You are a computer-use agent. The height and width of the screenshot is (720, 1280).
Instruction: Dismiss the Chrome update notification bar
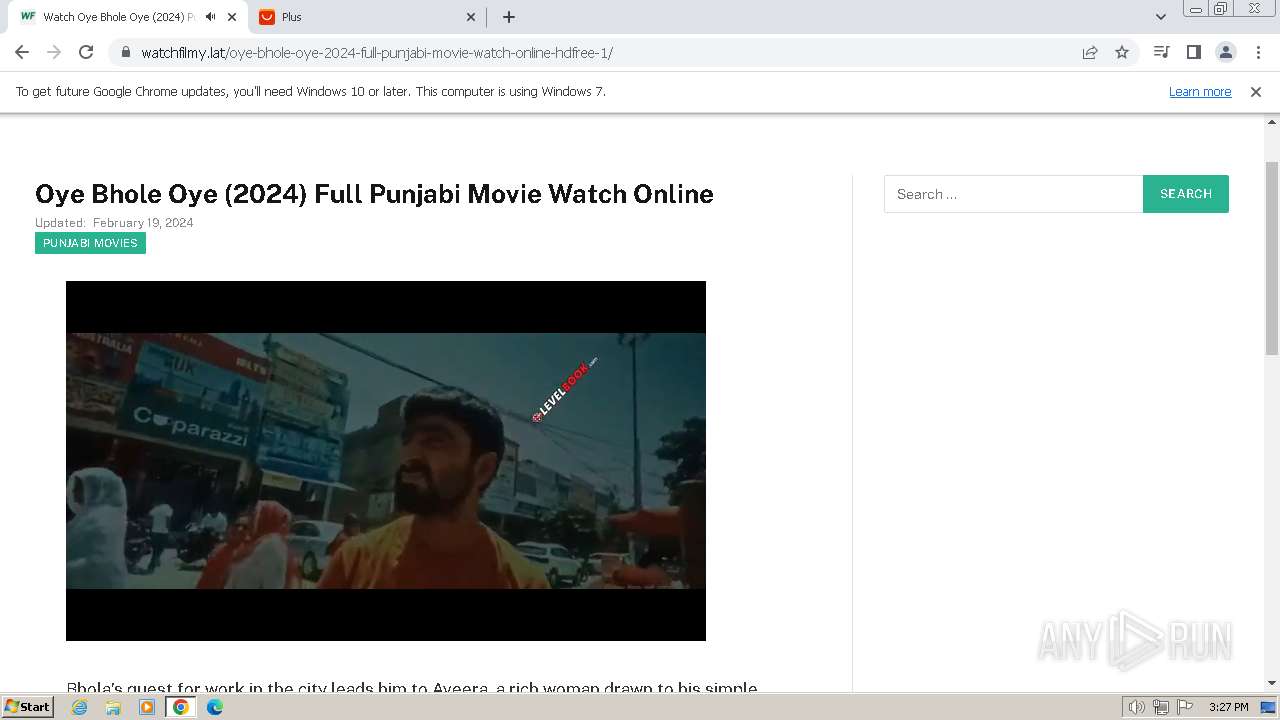click(1256, 91)
